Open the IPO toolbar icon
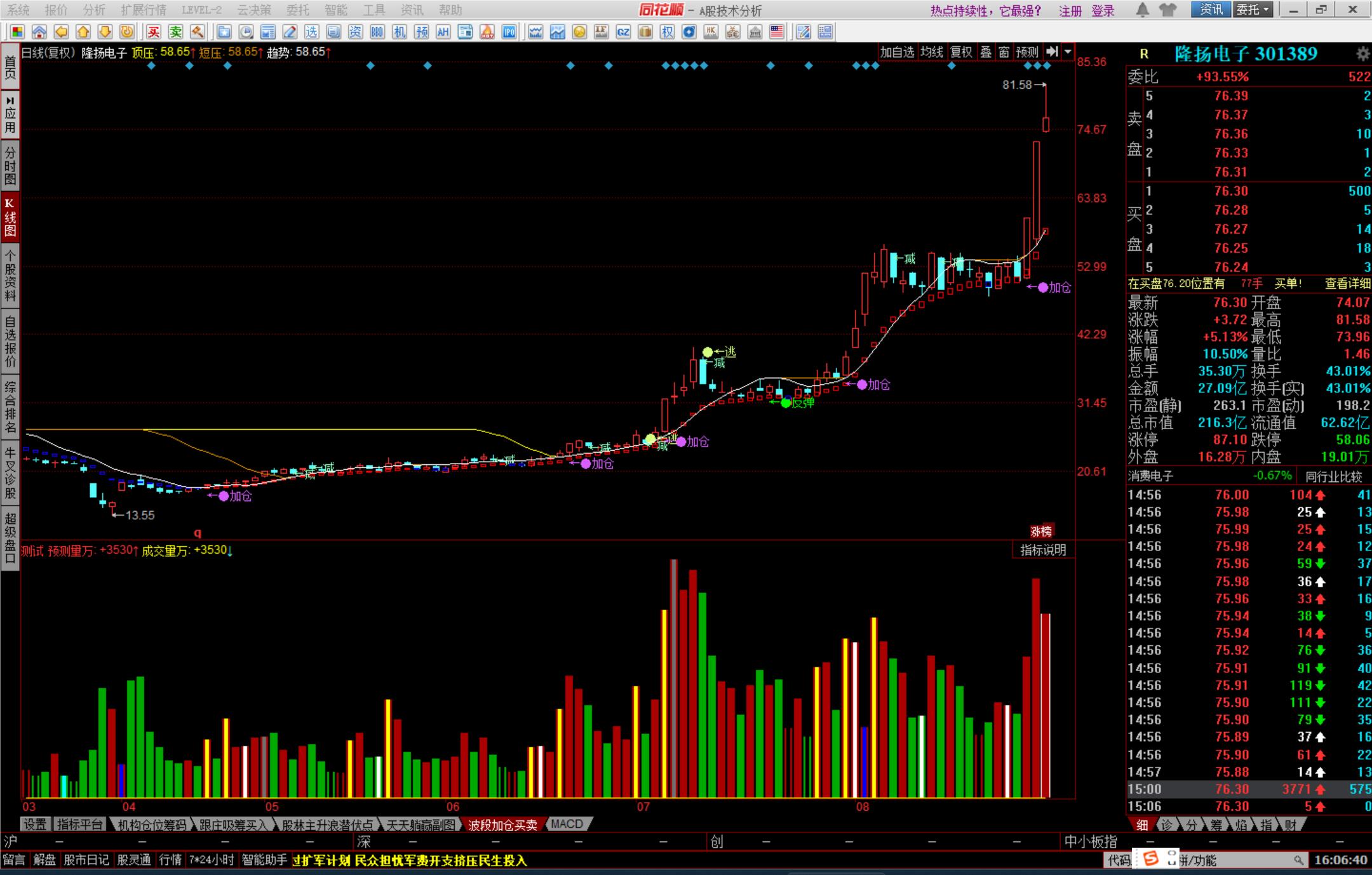The height and width of the screenshot is (875, 1372). [x=509, y=32]
